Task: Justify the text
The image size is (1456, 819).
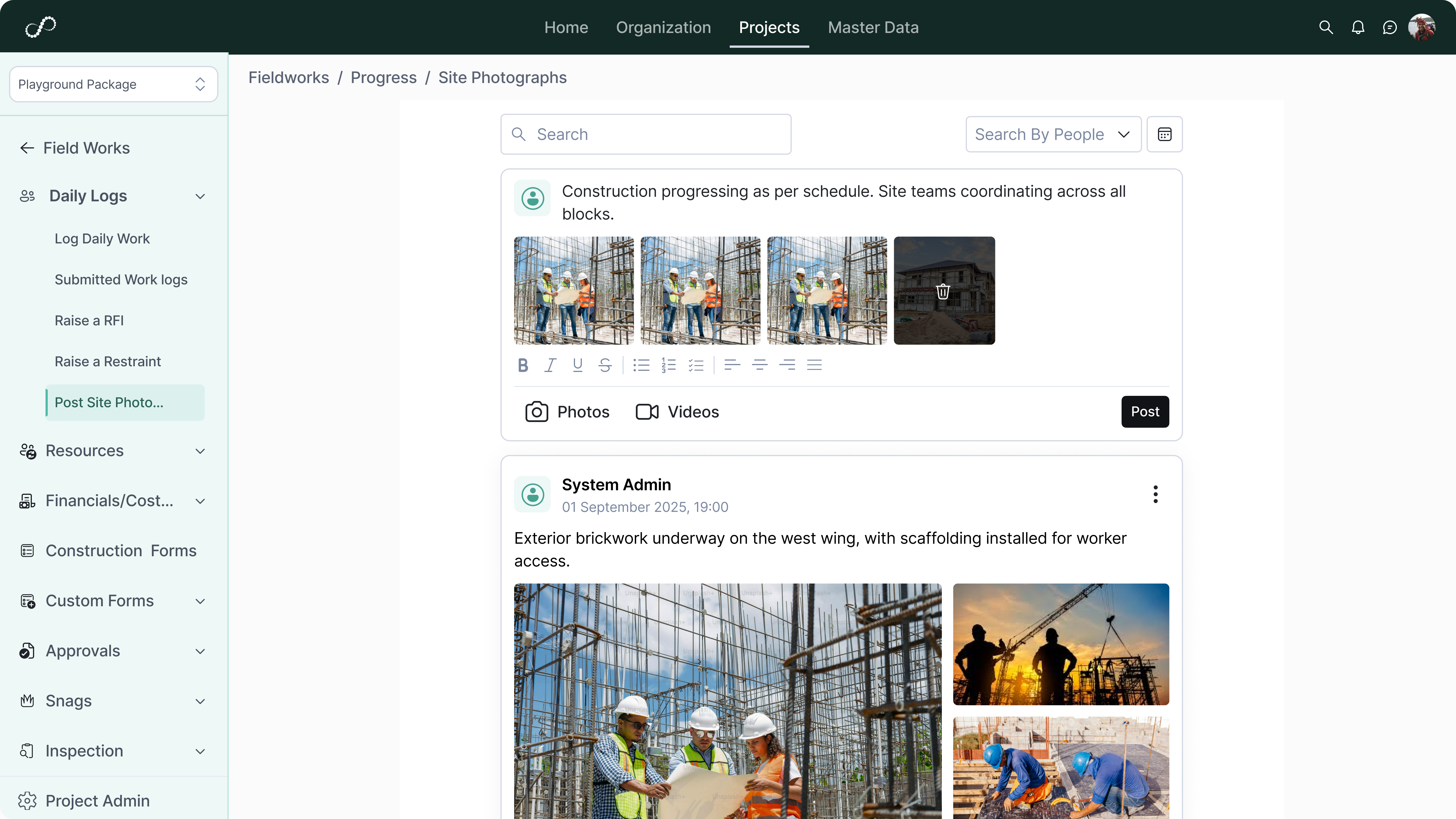Action: tap(814, 365)
